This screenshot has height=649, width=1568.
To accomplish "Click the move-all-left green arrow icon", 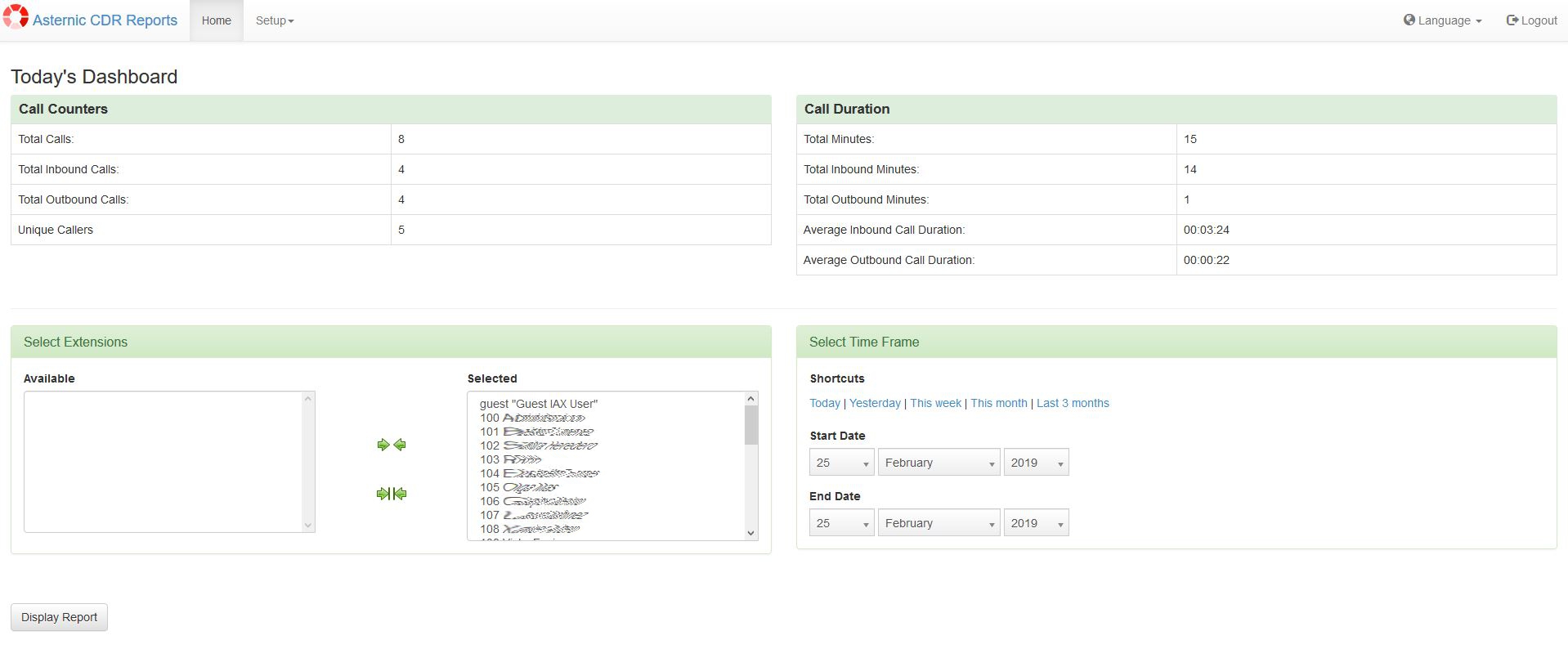I will (x=401, y=494).
